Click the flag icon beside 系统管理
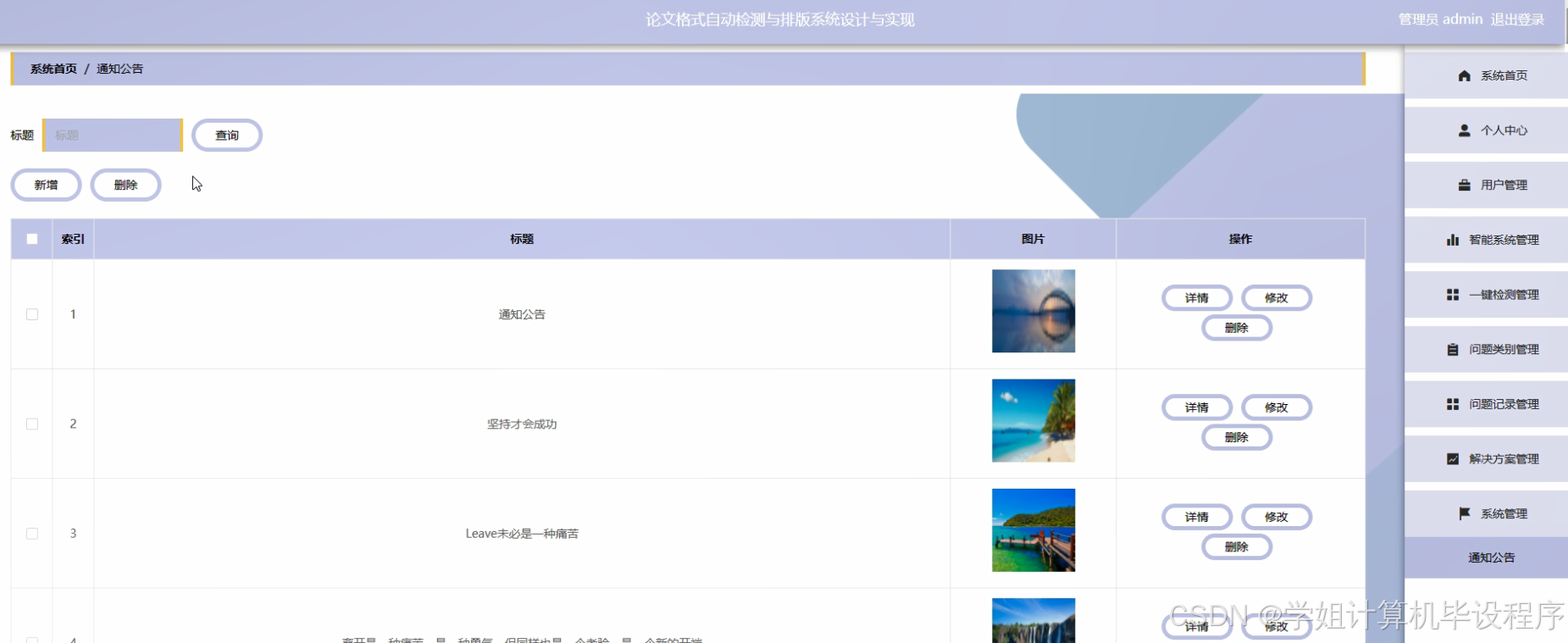Viewport: 1568px width, 643px height. 1464,513
